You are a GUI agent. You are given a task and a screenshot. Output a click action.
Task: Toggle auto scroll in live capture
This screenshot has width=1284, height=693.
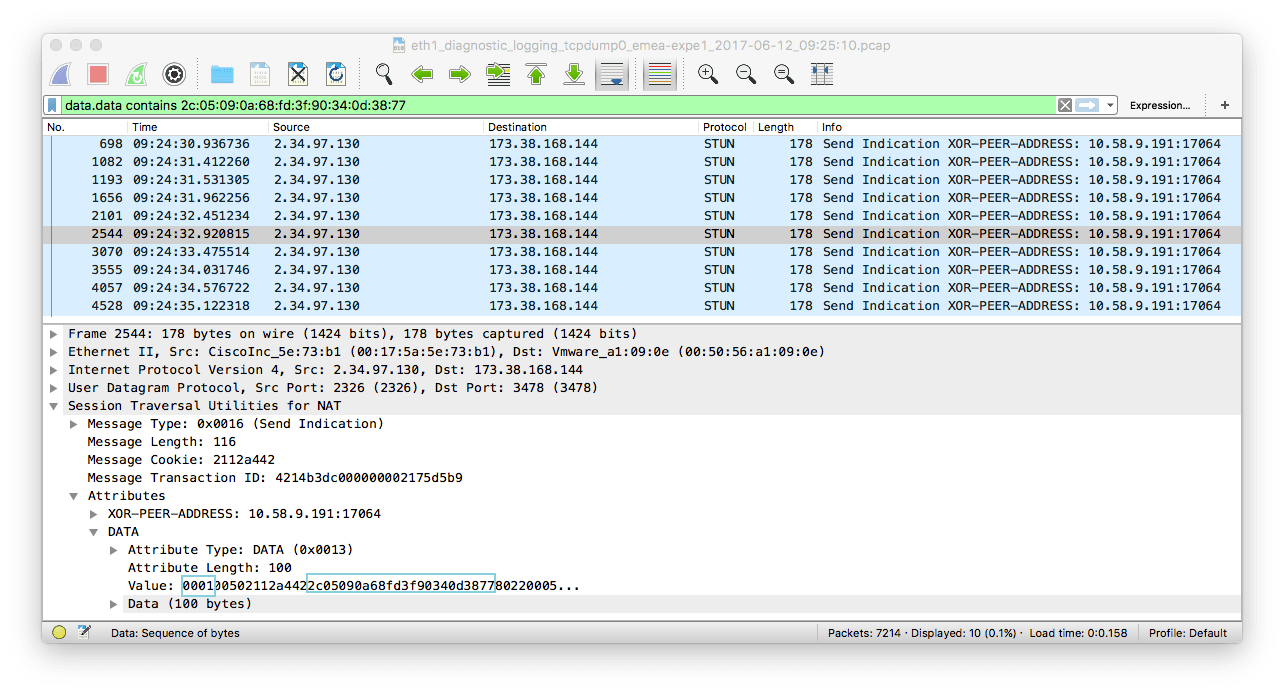coord(611,74)
